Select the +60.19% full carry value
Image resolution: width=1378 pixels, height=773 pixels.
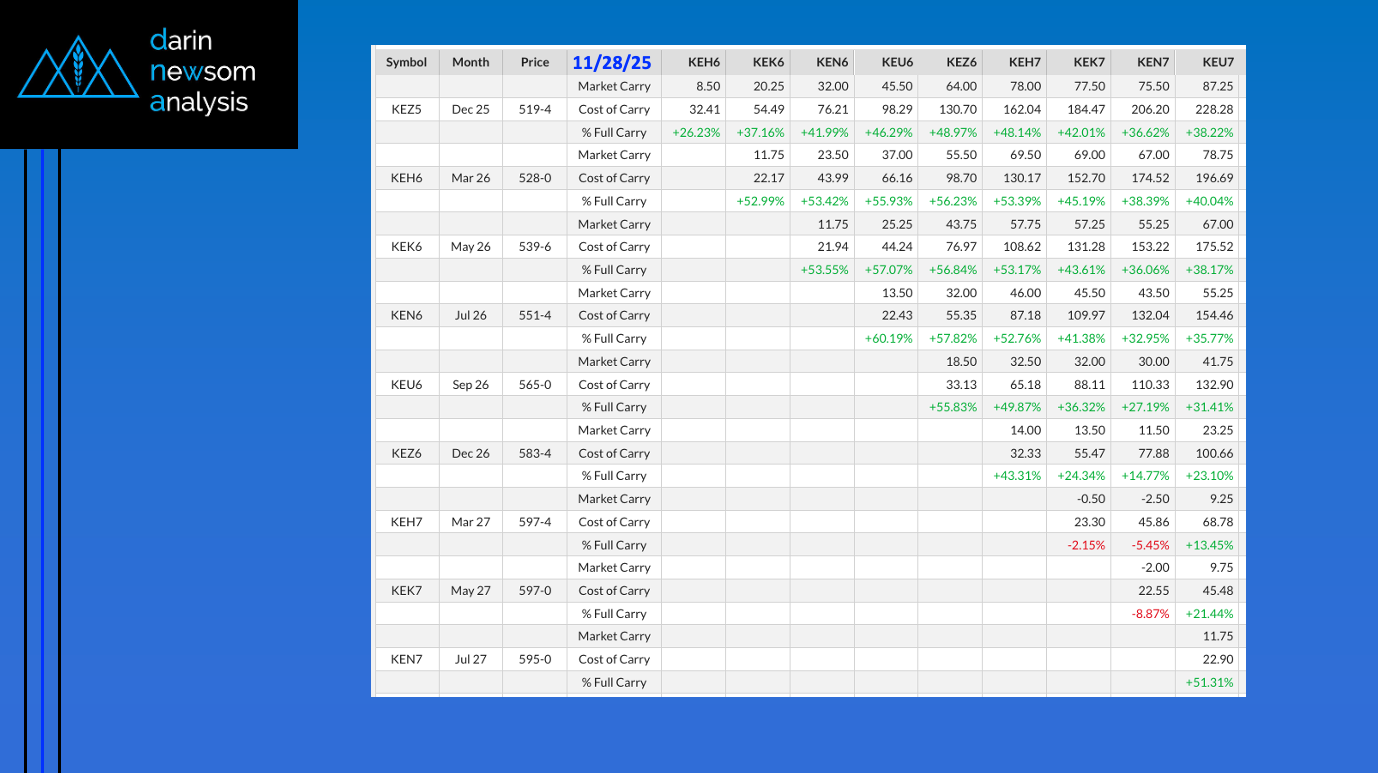(x=888, y=339)
